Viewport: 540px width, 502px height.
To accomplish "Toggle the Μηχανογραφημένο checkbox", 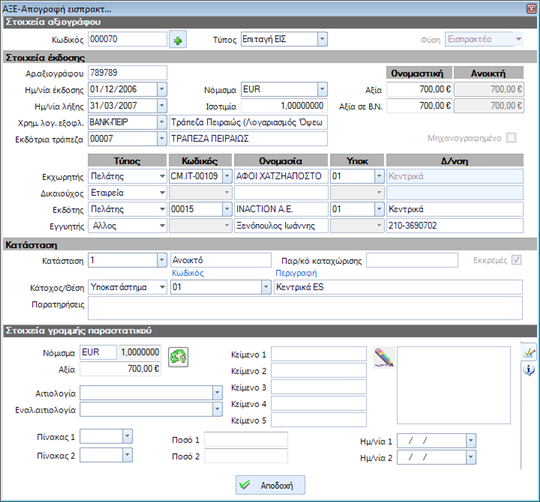I will click(x=511, y=138).
